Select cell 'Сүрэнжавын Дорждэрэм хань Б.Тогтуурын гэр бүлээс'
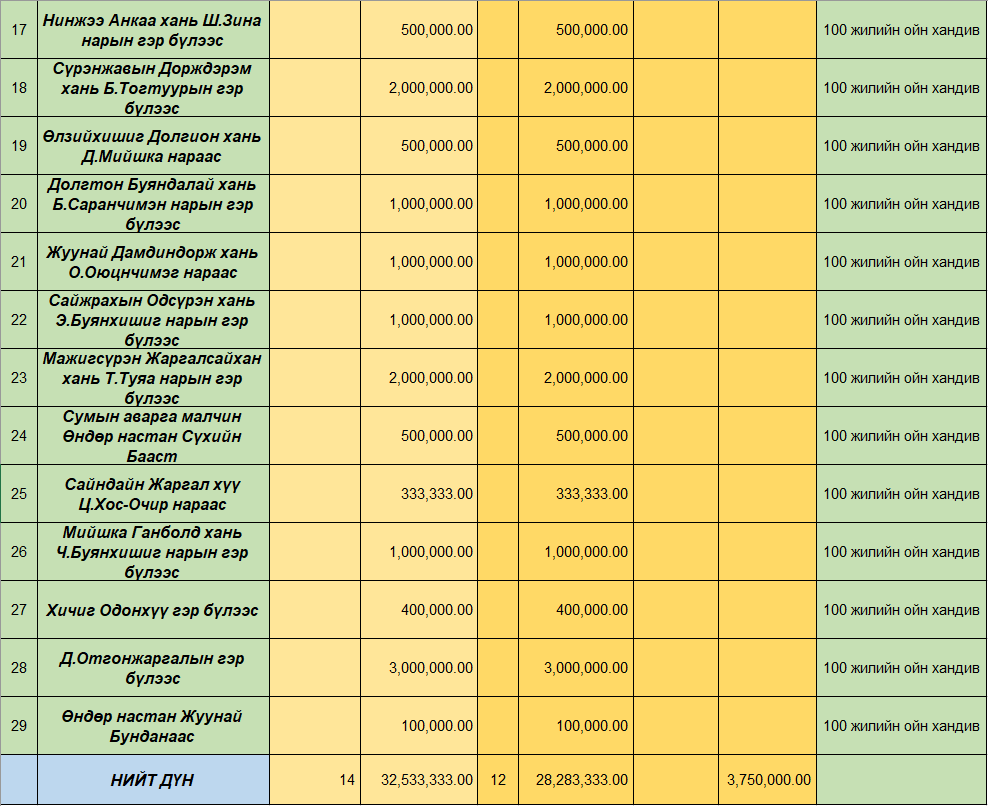988x806 pixels. coord(153,88)
